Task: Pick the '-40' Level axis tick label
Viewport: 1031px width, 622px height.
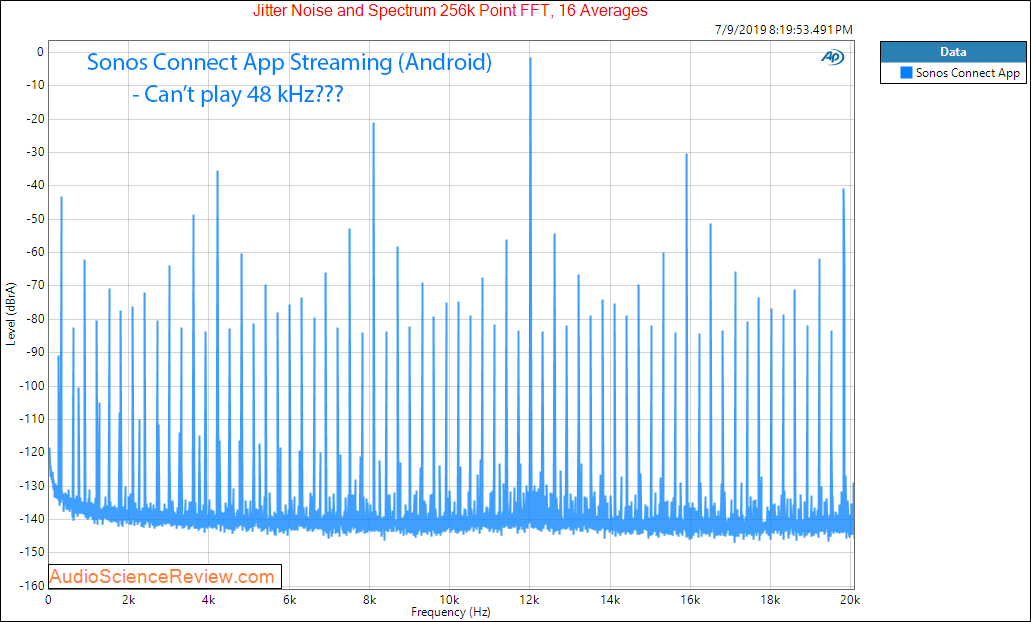Action: tap(34, 185)
